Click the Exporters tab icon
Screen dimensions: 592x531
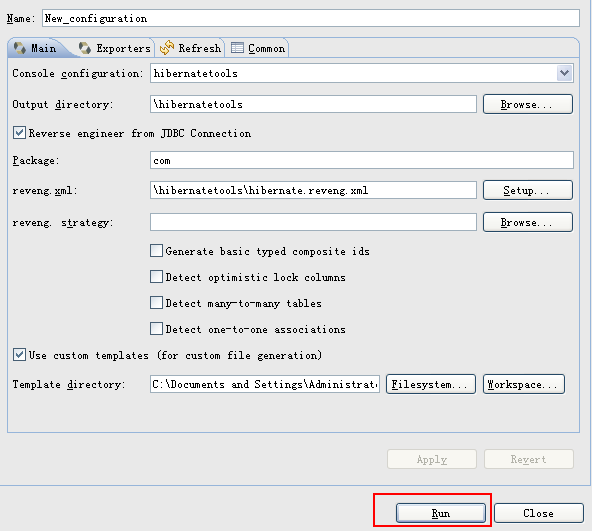(x=85, y=48)
